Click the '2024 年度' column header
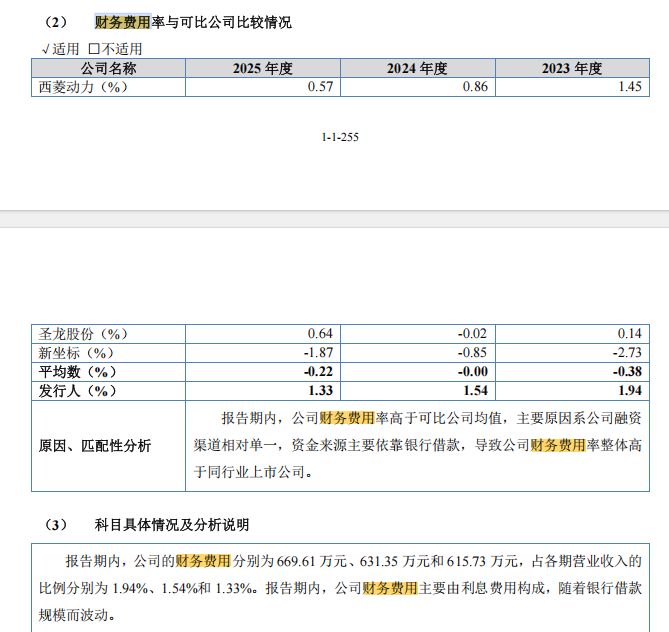The width and height of the screenshot is (669, 632). coord(417,68)
